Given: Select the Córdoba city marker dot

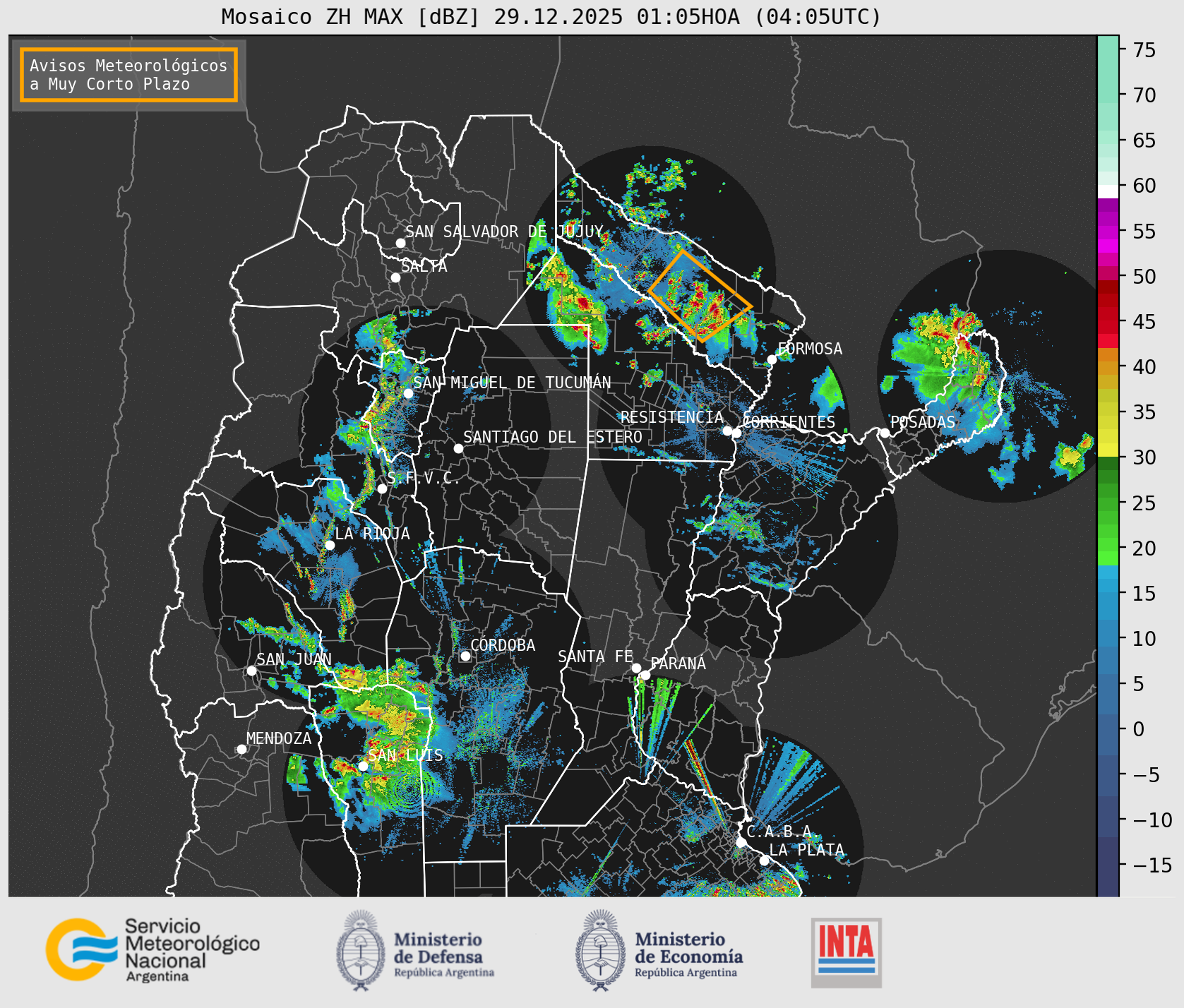Looking at the screenshot, I should click(465, 656).
